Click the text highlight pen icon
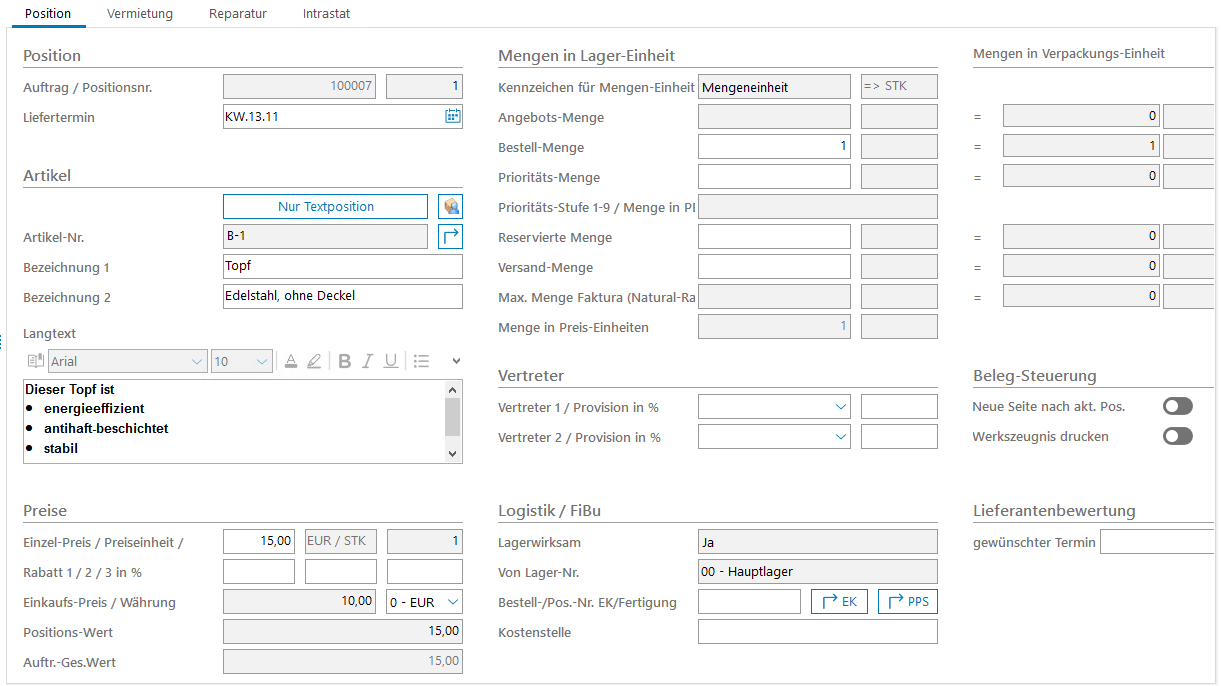 [x=314, y=361]
